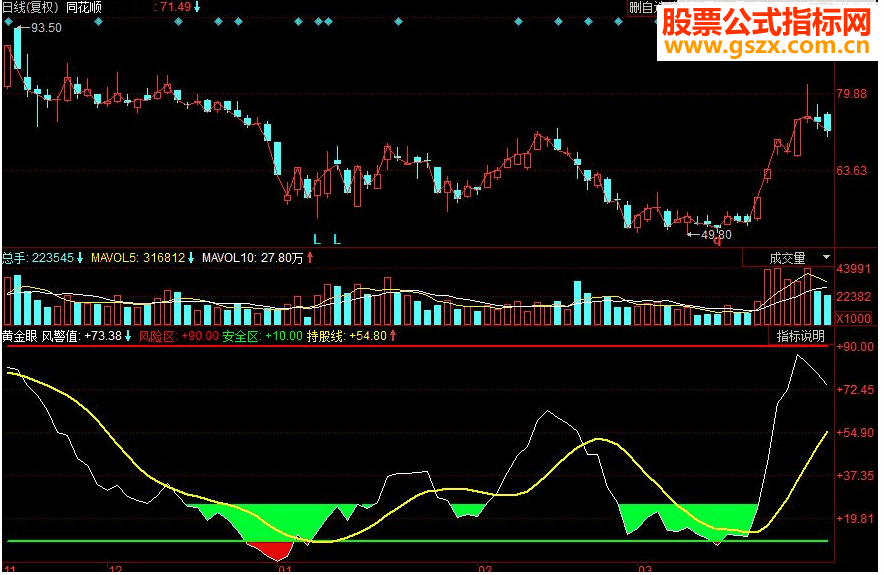The width and height of the screenshot is (884, 575).
Task: Click the 同花顺 stock name label
Action: (x=84, y=7)
